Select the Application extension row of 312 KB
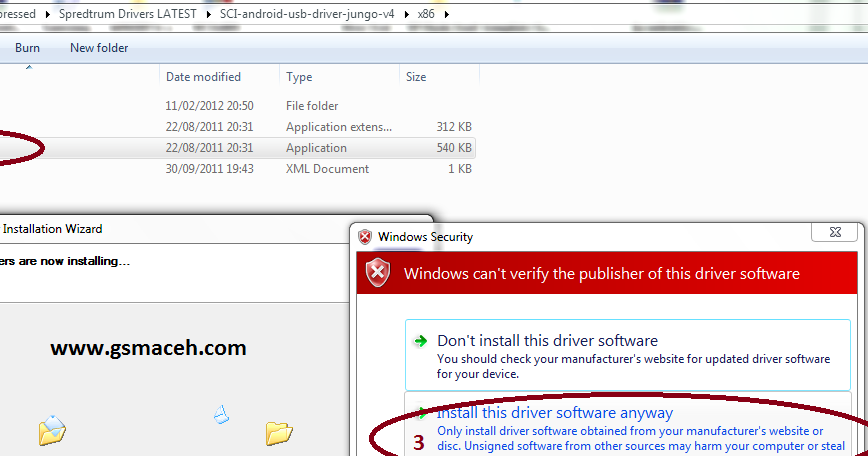The image size is (868, 456). point(237,127)
